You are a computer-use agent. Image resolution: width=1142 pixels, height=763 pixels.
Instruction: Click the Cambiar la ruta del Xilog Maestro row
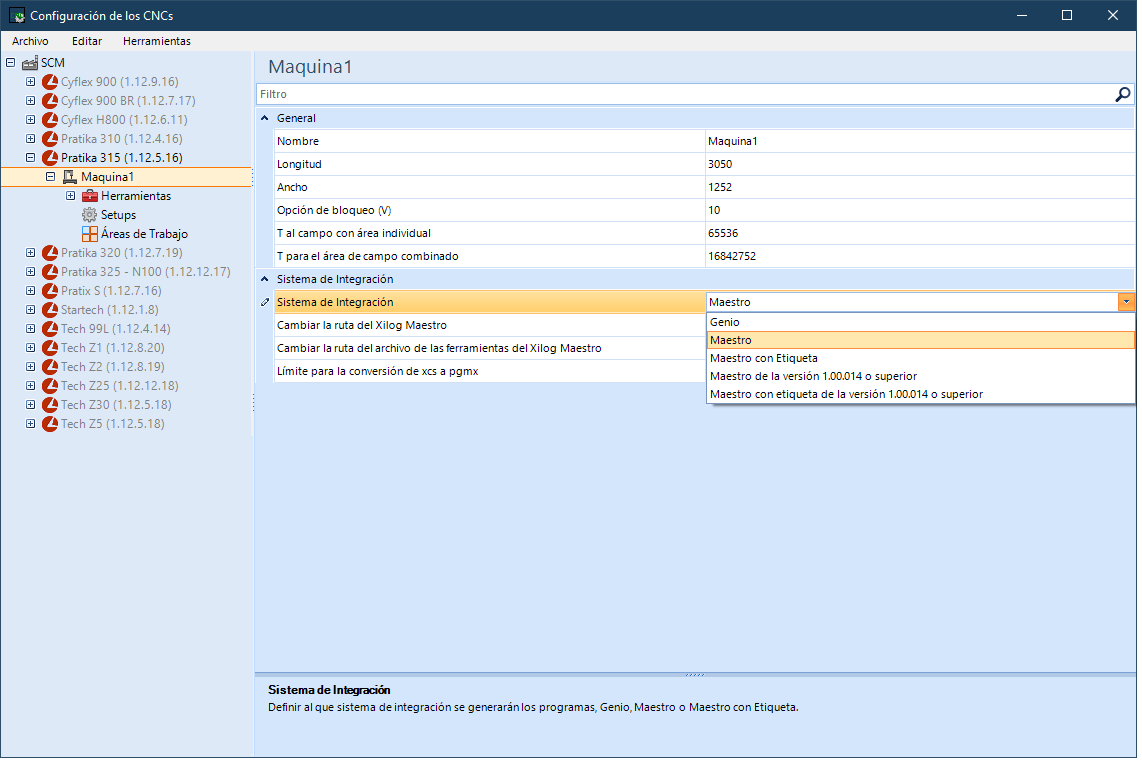(490, 326)
